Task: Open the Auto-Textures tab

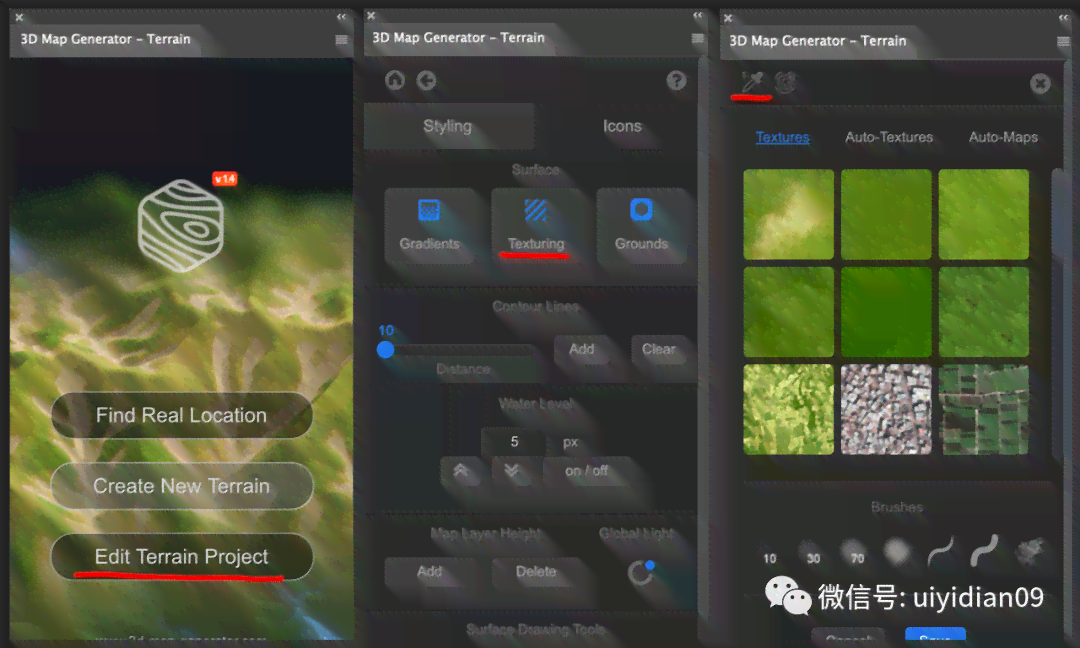Action: (889, 137)
